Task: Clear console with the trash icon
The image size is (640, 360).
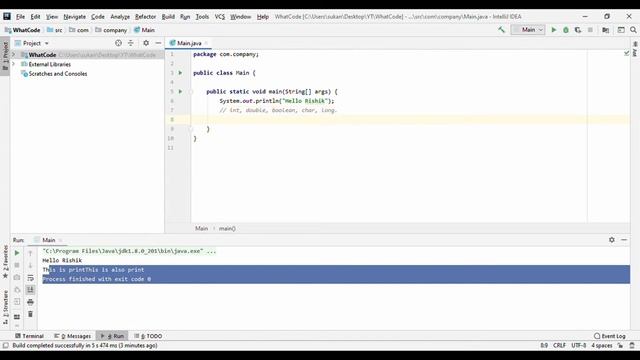Action: click(x=30, y=314)
